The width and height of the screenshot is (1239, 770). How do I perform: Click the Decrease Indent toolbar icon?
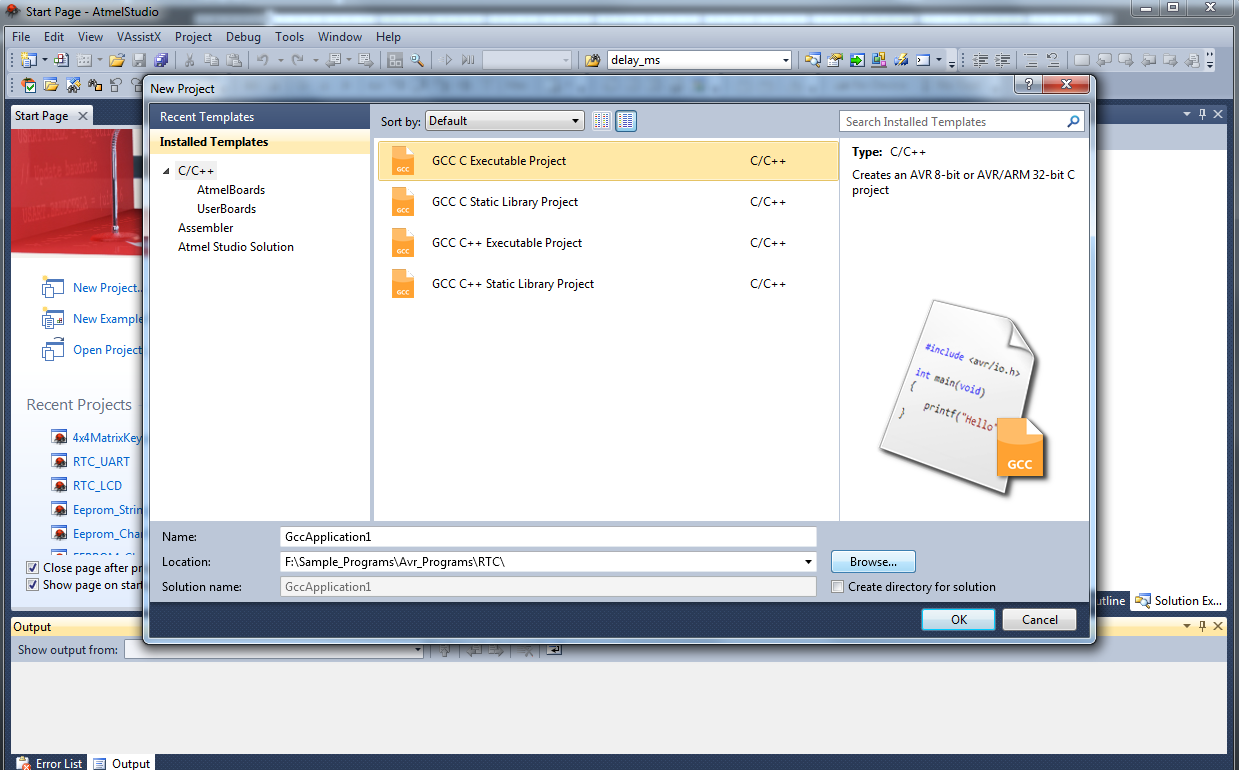pyautogui.click(x=980, y=60)
